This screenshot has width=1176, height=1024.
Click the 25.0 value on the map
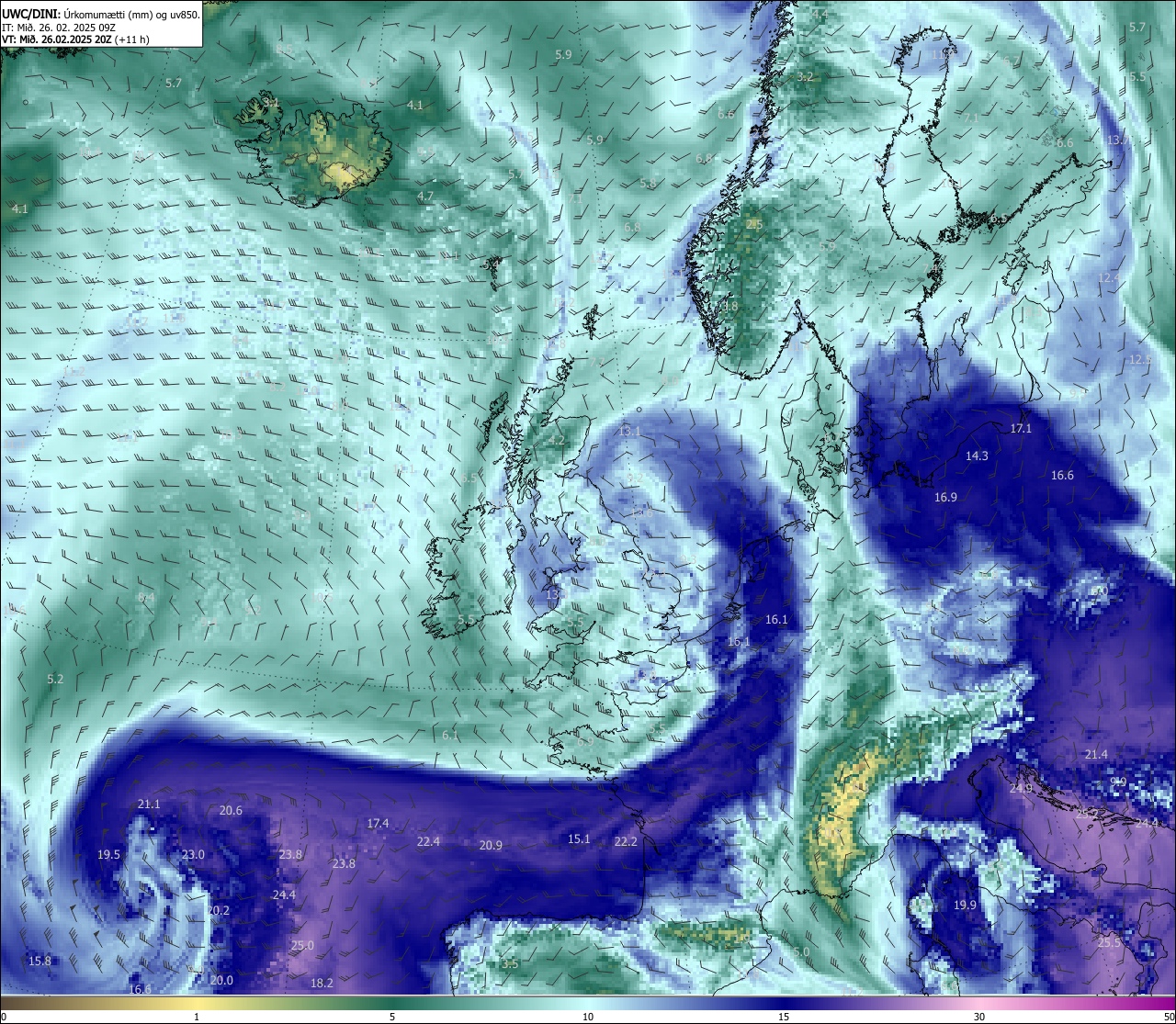click(302, 946)
